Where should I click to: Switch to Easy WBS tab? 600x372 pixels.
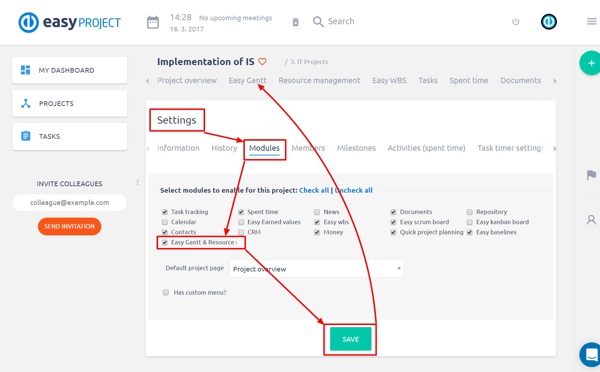tap(389, 80)
